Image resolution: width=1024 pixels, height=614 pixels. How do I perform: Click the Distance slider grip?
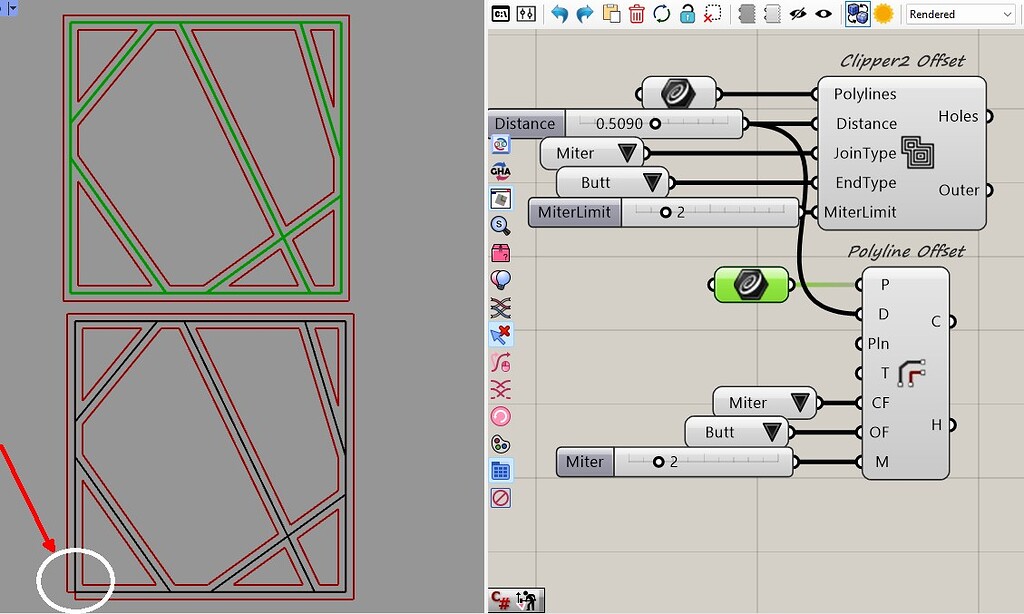(x=655, y=123)
